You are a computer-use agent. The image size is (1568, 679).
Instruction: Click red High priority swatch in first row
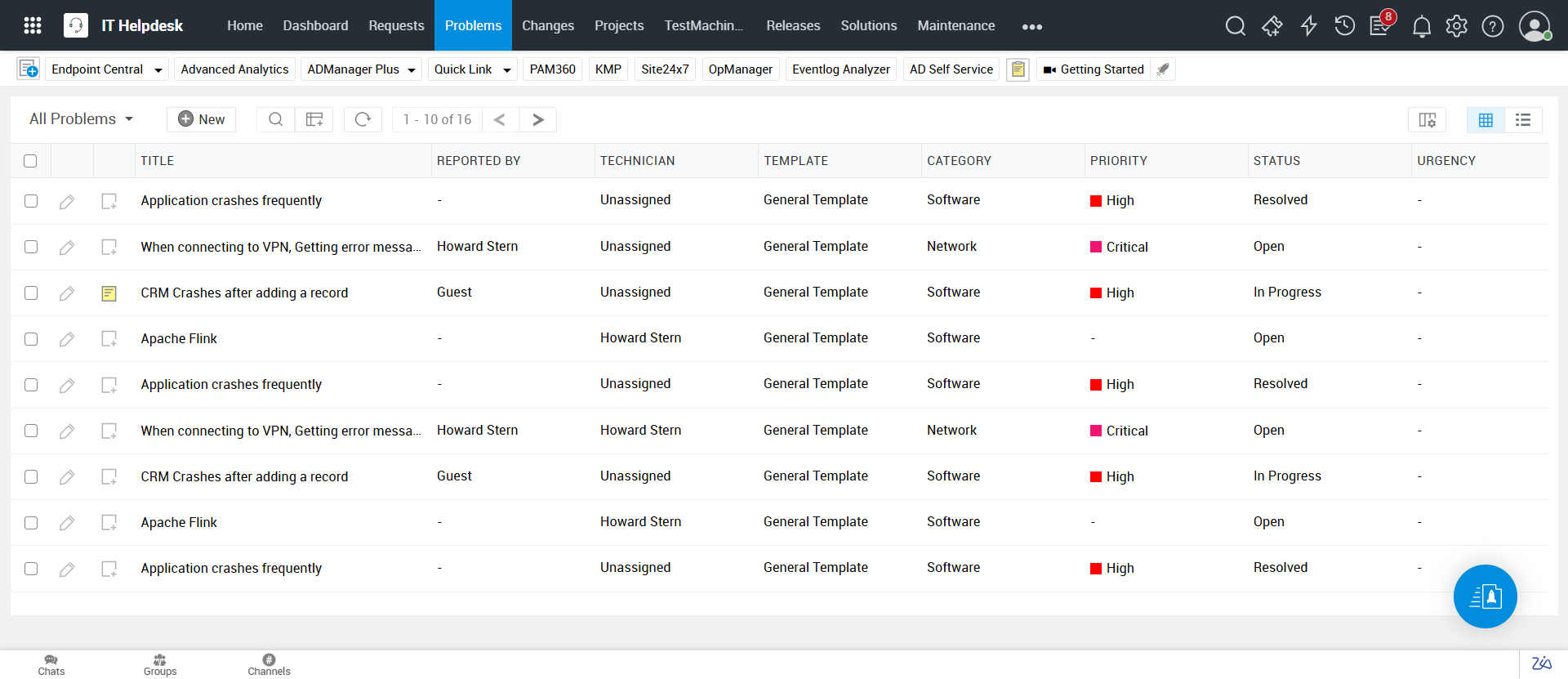[1096, 201]
